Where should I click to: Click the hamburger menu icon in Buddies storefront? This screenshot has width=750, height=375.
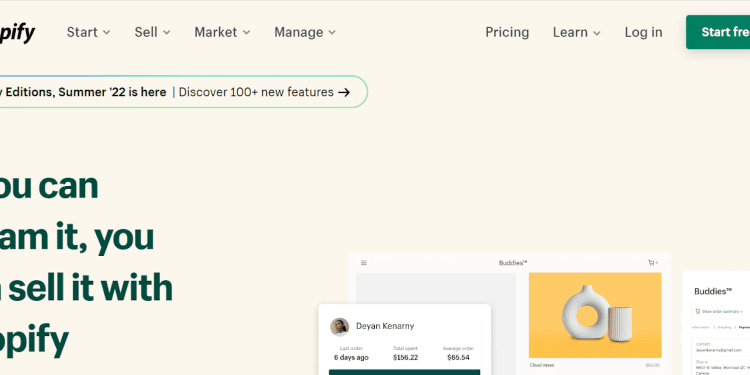click(364, 263)
